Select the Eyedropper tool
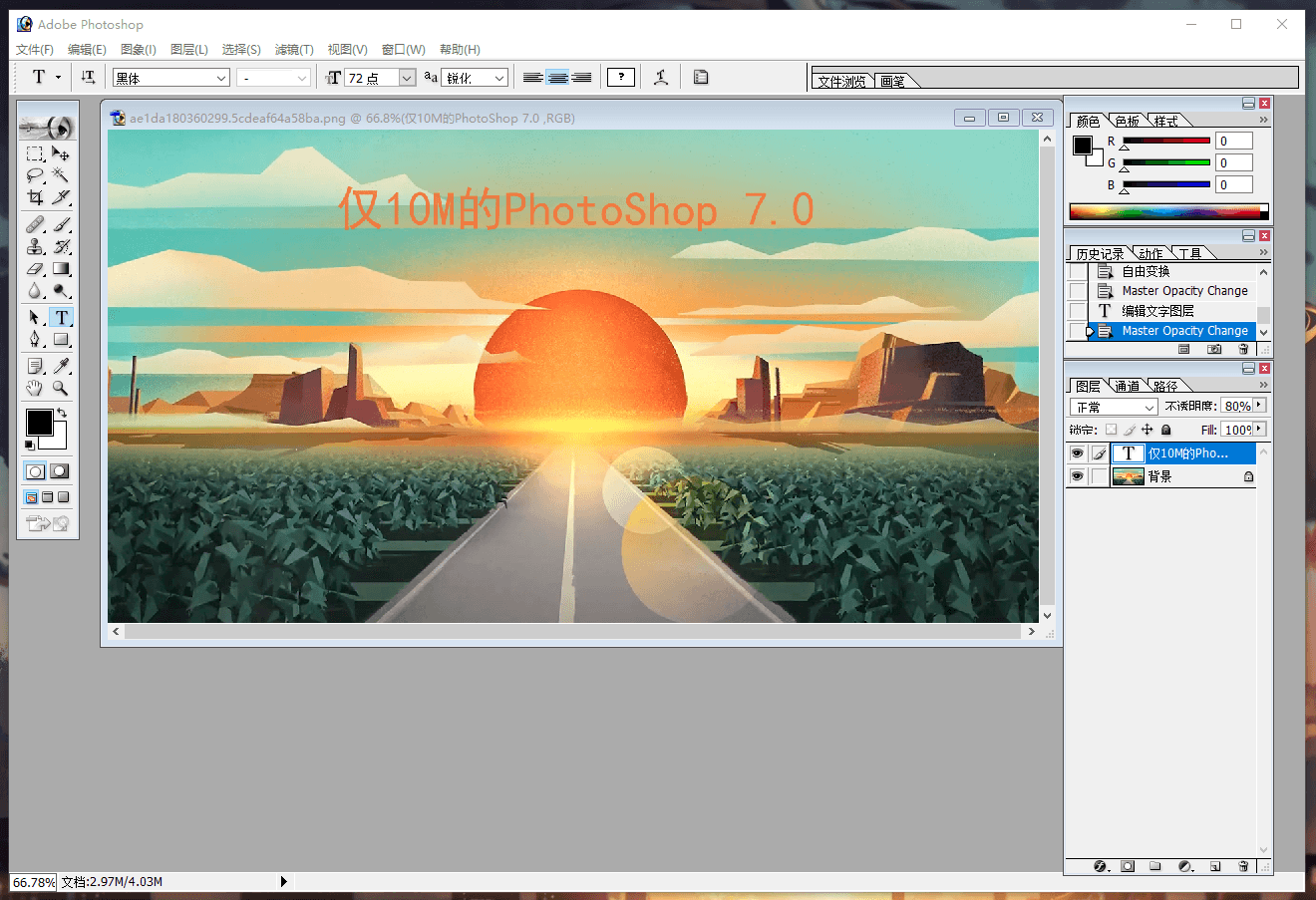 point(61,366)
